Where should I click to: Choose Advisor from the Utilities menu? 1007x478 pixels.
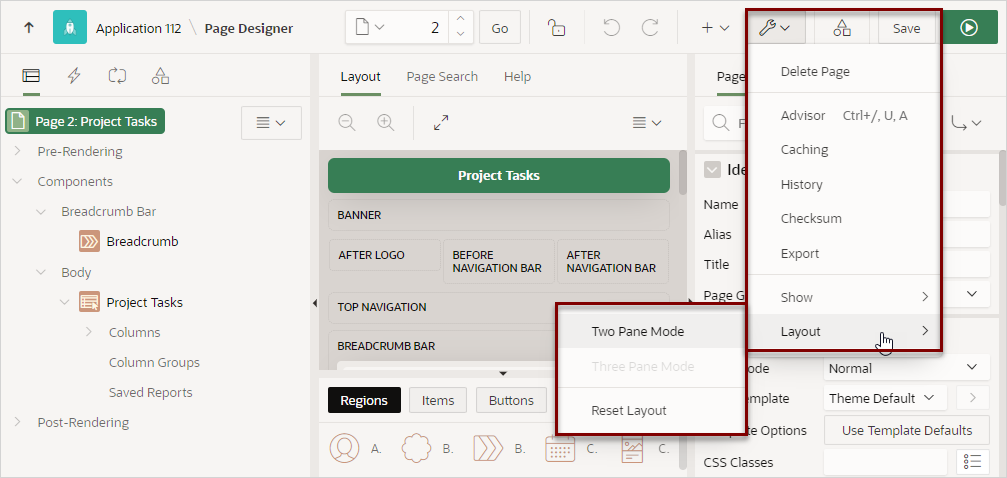(843, 116)
